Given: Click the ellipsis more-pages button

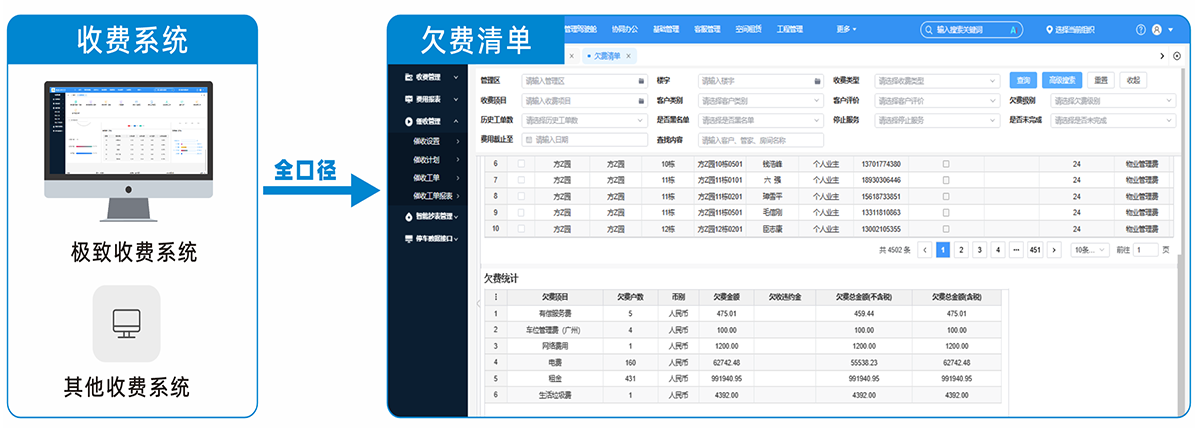Looking at the screenshot, I should (x=1015, y=250).
